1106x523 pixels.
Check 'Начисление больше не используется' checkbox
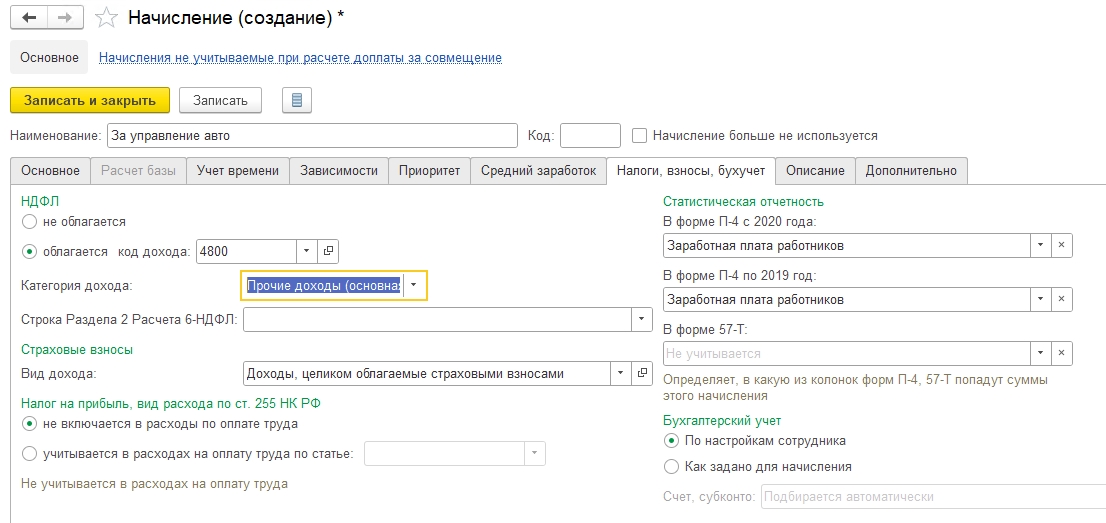click(x=640, y=135)
